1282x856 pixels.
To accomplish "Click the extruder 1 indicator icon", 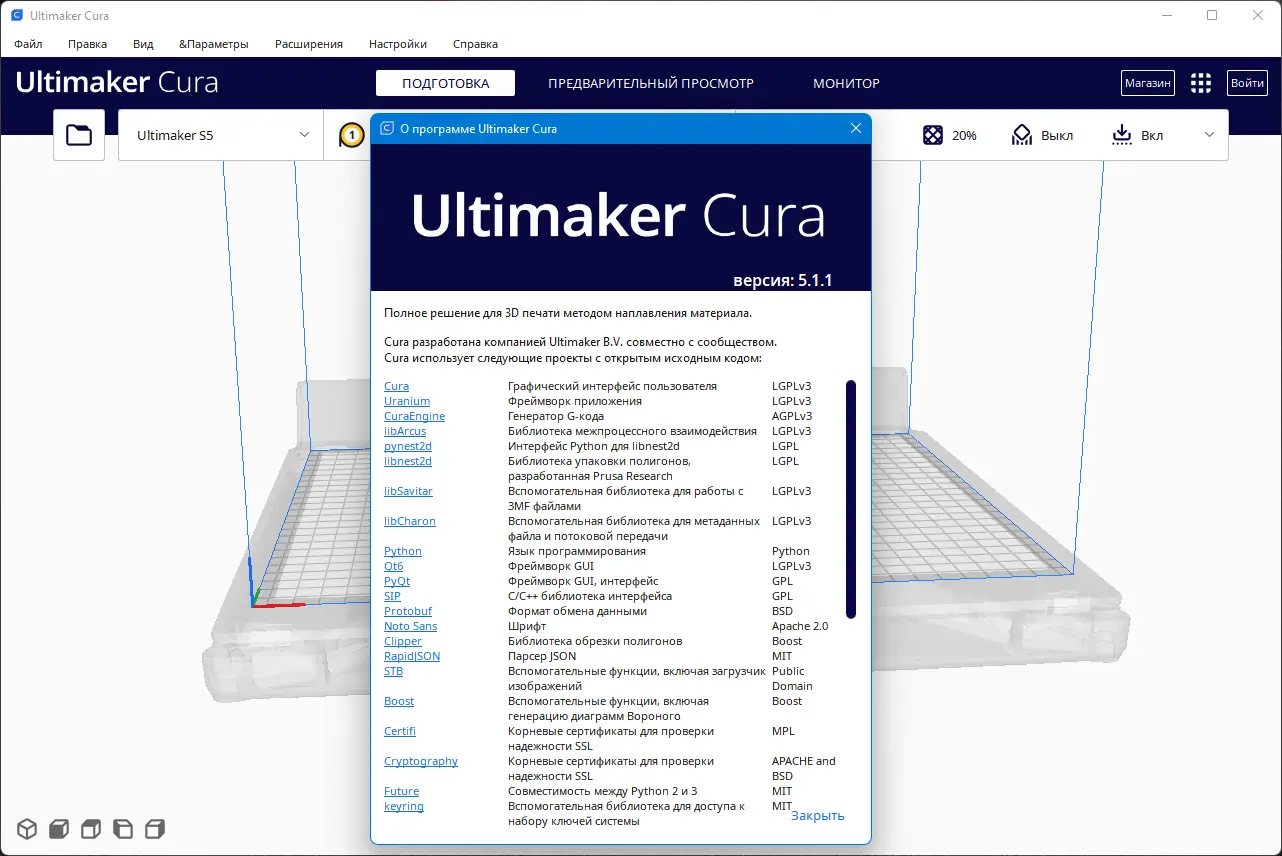I will pyautogui.click(x=351, y=135).
